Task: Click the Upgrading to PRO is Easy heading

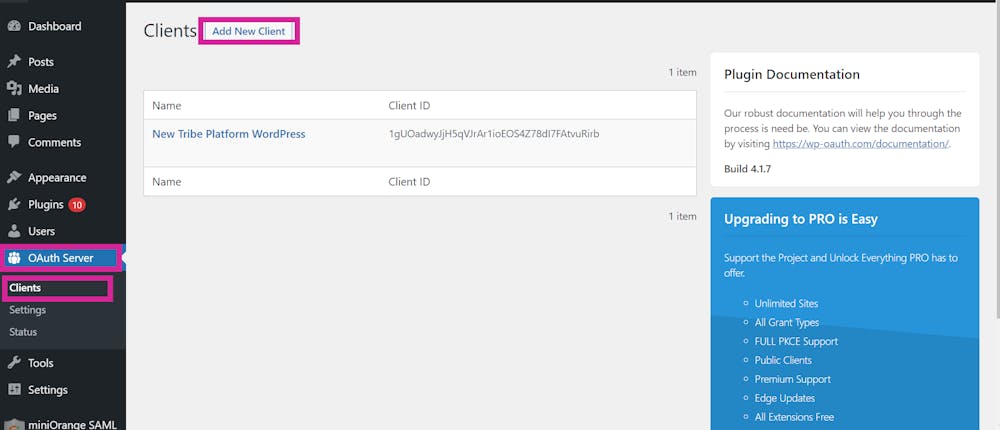Action: (801, 219)
